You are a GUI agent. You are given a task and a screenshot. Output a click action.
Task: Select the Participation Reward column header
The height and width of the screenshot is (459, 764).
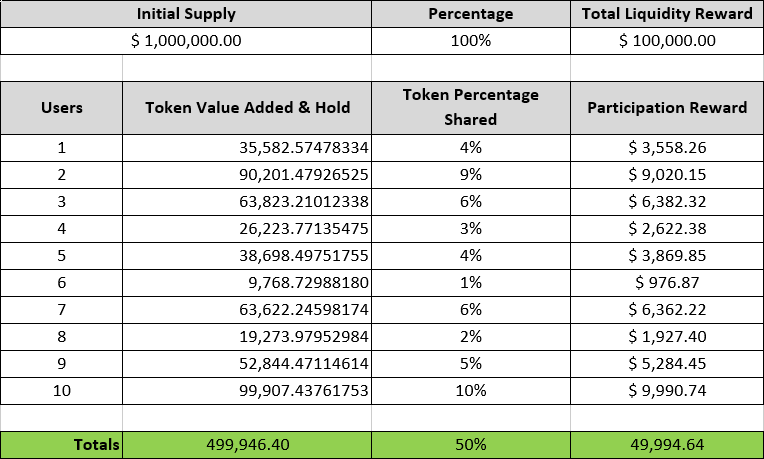click(x=667, y=107)
